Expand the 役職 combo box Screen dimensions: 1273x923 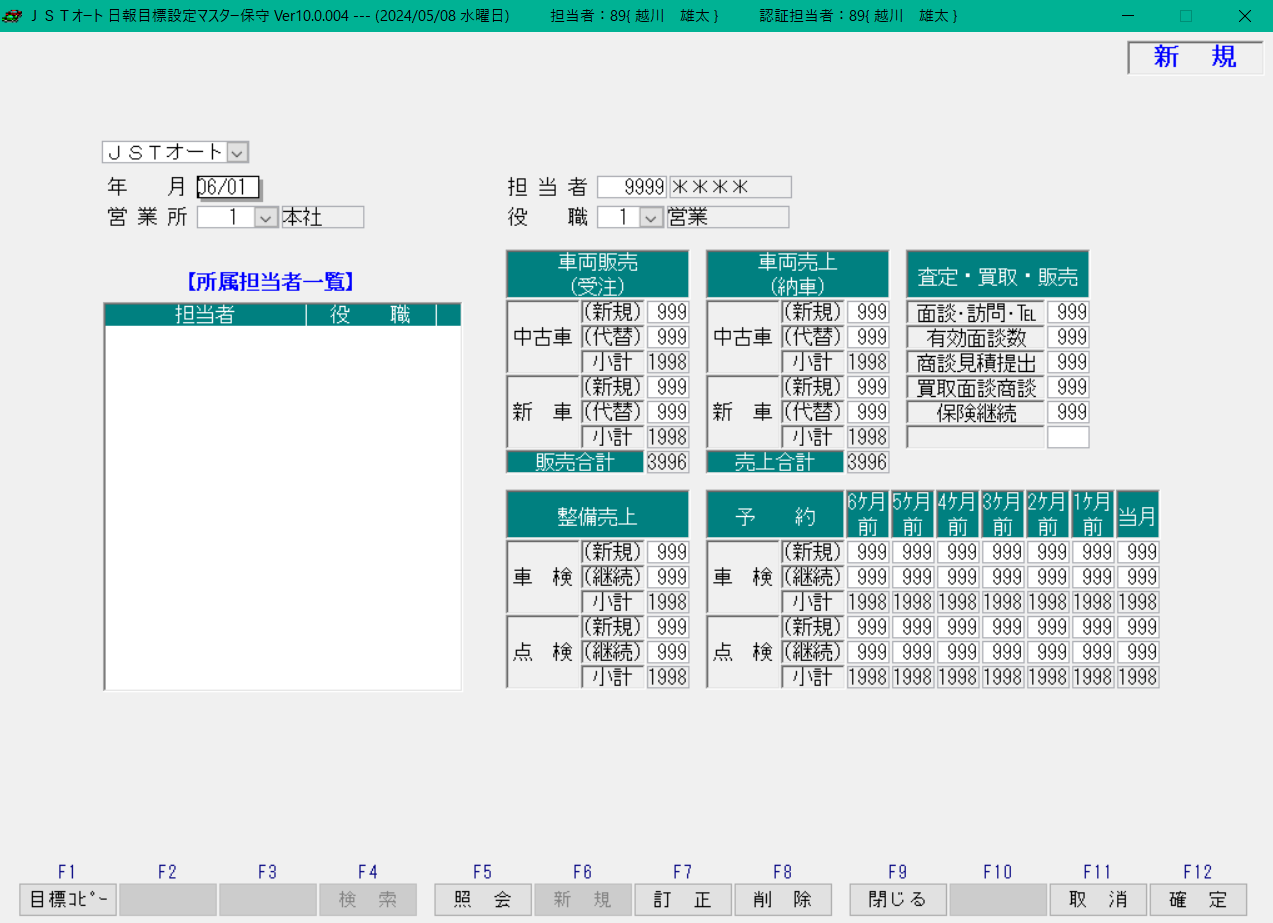click(651, 217)
